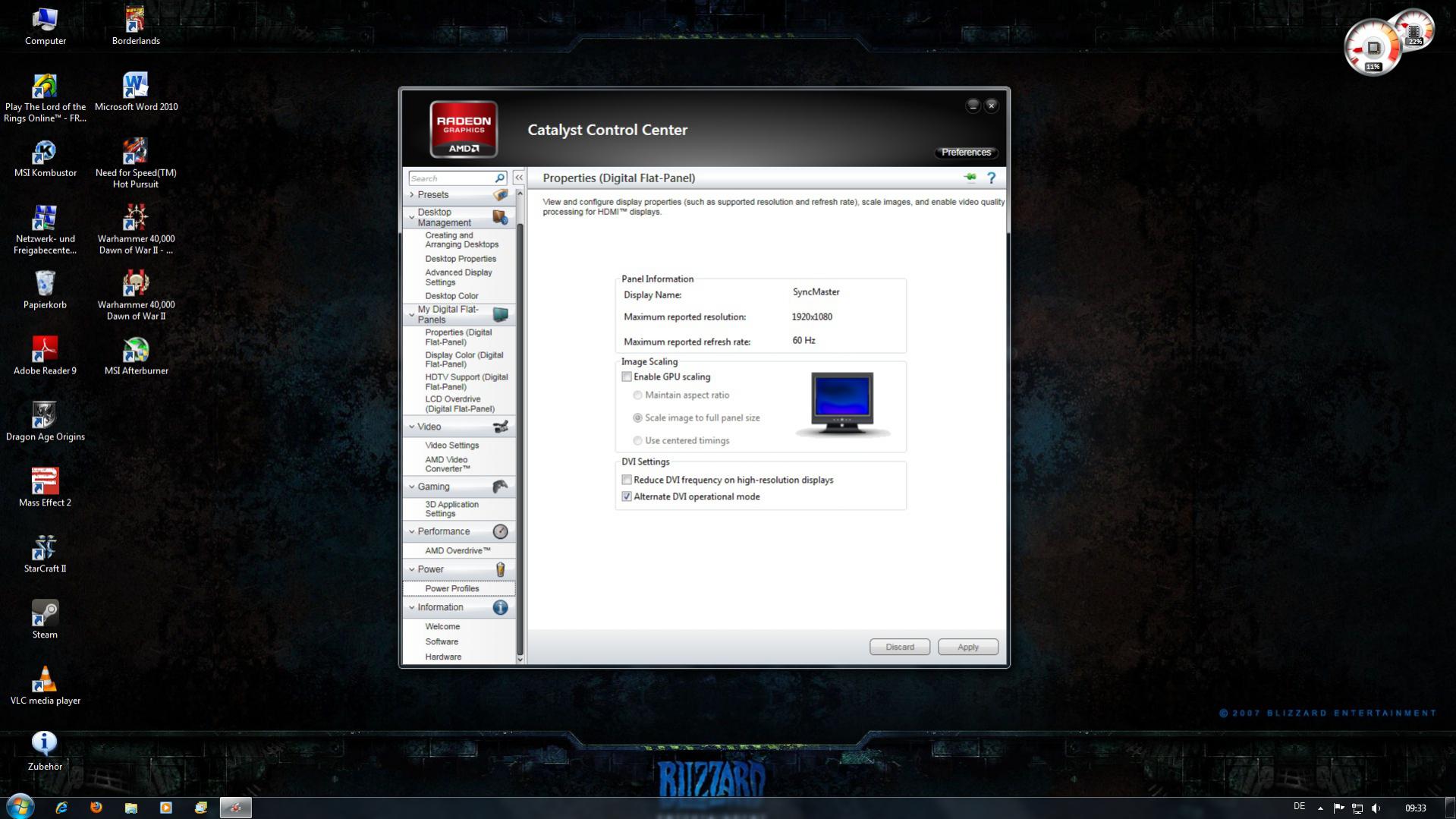Viewport: 1456px width, 819px height.
Task: Click the Video camera category icon
Action: pyautogui.click(x=500, y=427)
